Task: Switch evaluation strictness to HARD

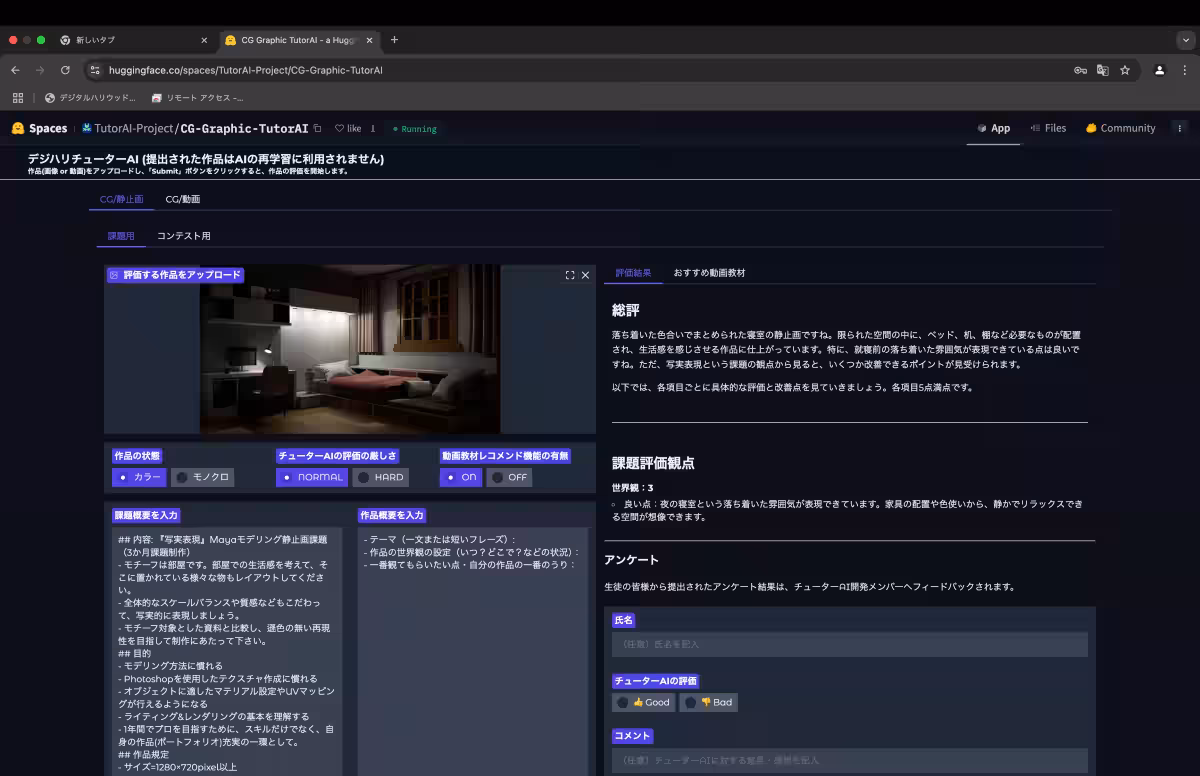Action: 380,477
